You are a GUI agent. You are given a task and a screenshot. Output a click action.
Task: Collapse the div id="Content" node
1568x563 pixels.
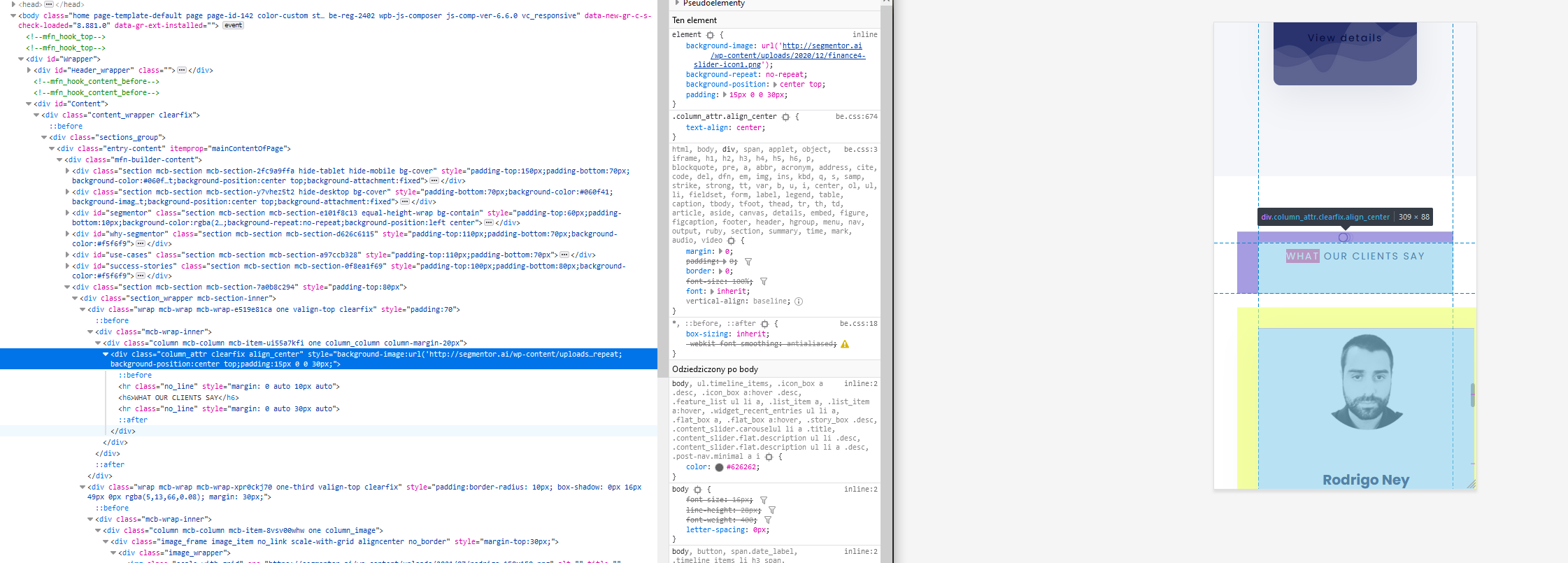29,104
